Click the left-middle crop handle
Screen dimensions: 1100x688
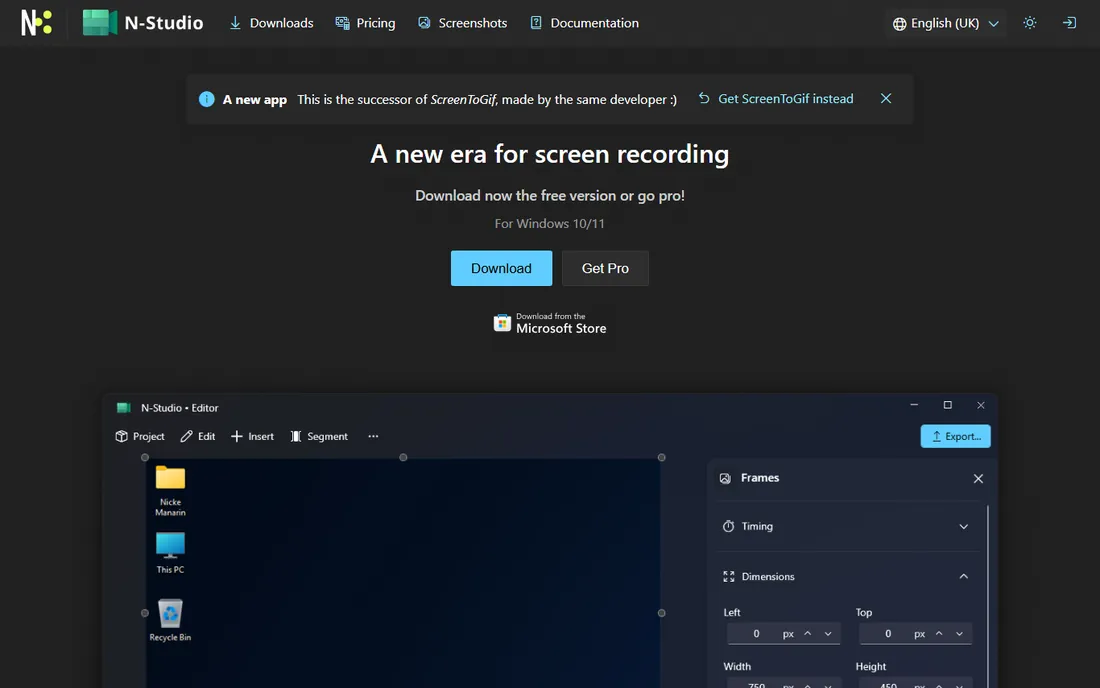tap(145, 613)
